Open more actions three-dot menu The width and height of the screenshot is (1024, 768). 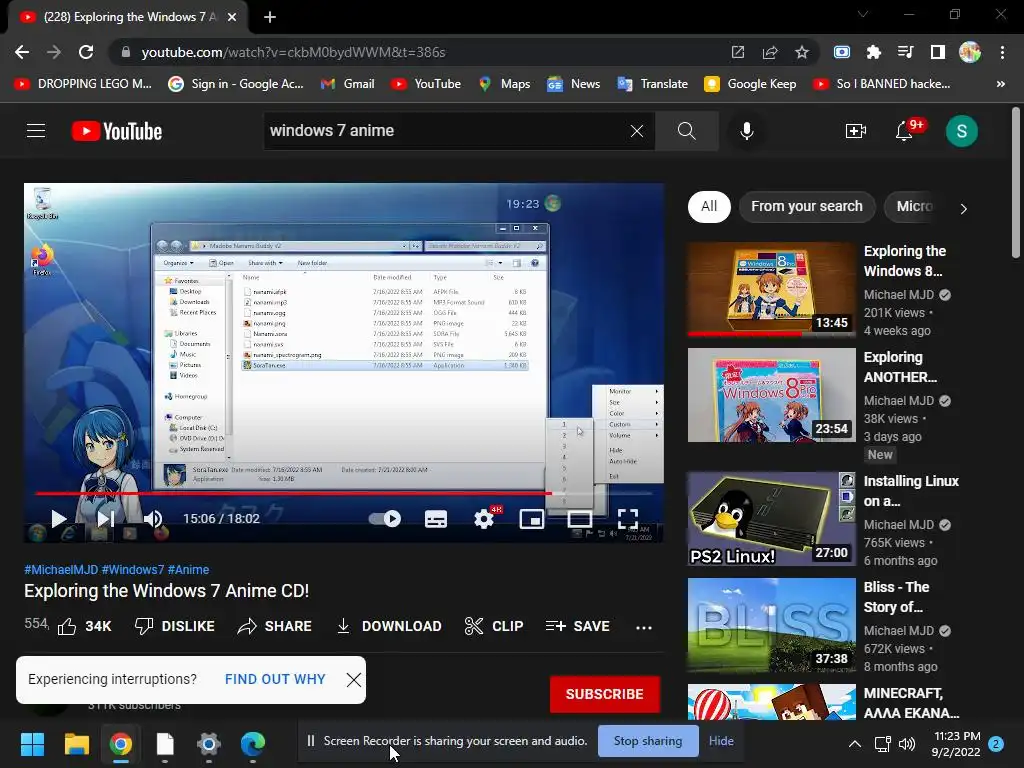click(x=644, y=627)
